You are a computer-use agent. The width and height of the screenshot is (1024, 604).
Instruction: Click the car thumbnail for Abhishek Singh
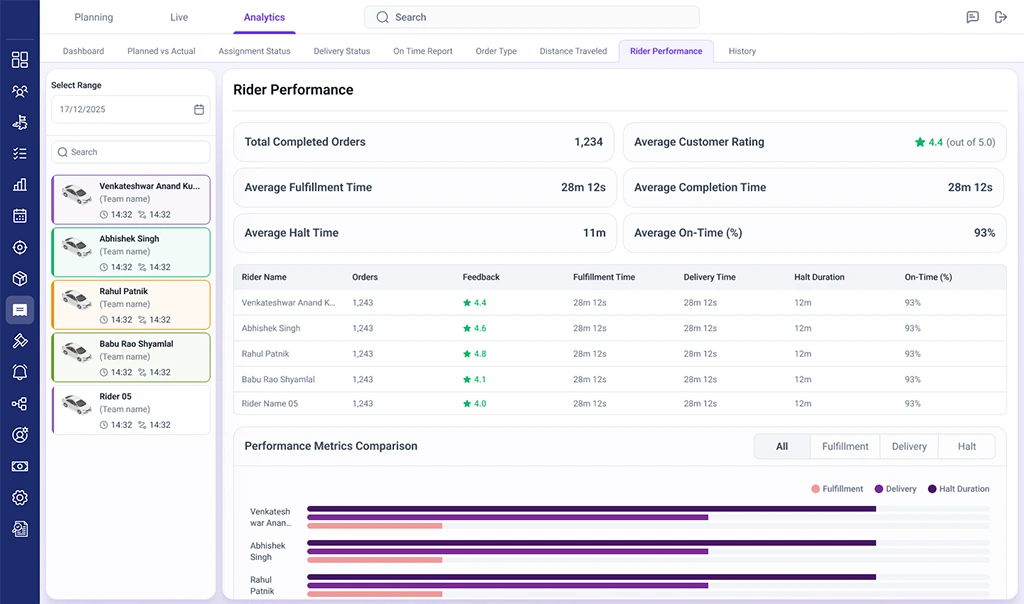point(76,246)
